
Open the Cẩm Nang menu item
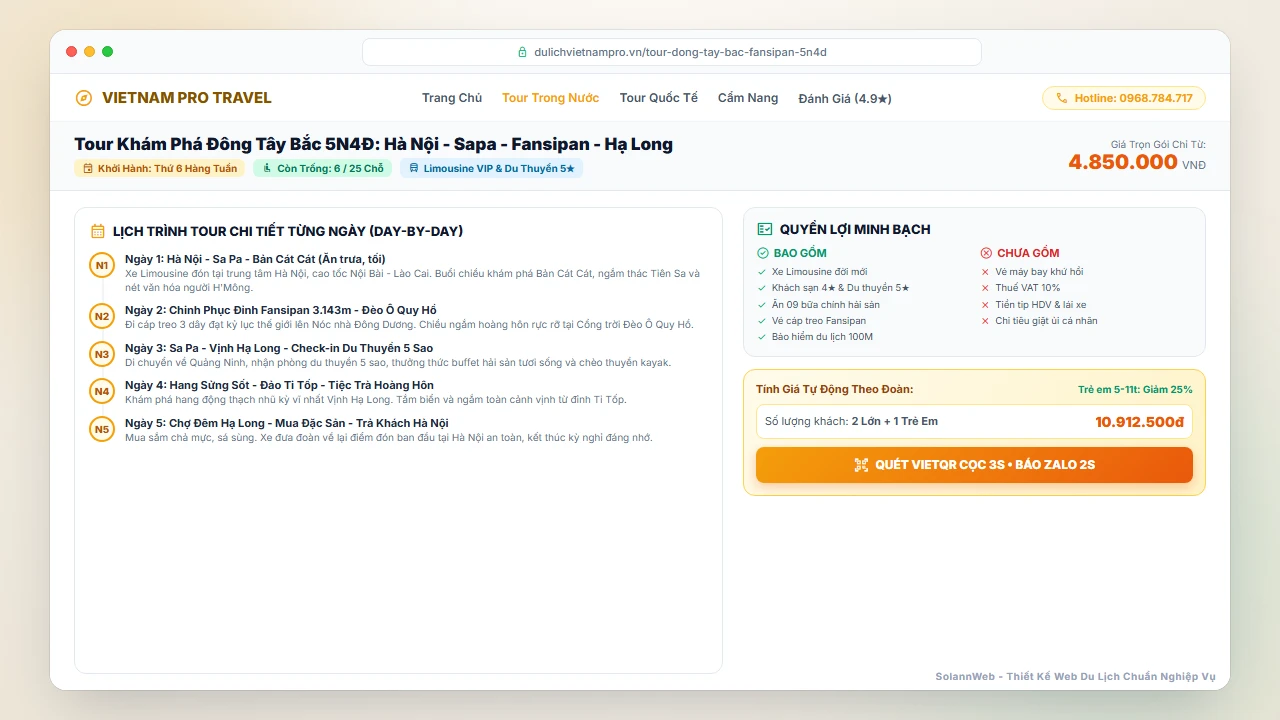click(748, 98)
